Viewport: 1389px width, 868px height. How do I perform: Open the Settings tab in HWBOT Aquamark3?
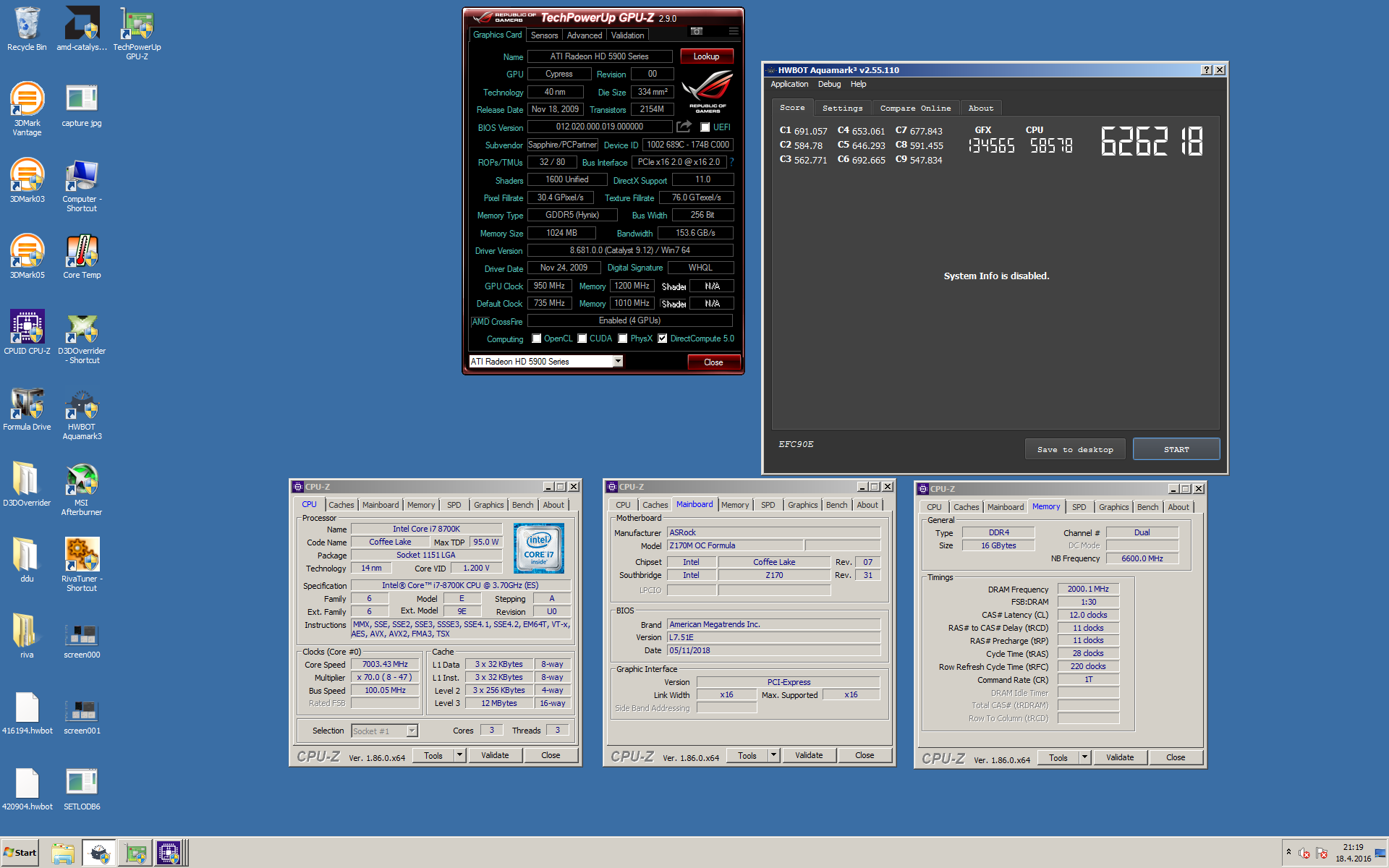tap(842, 108)
